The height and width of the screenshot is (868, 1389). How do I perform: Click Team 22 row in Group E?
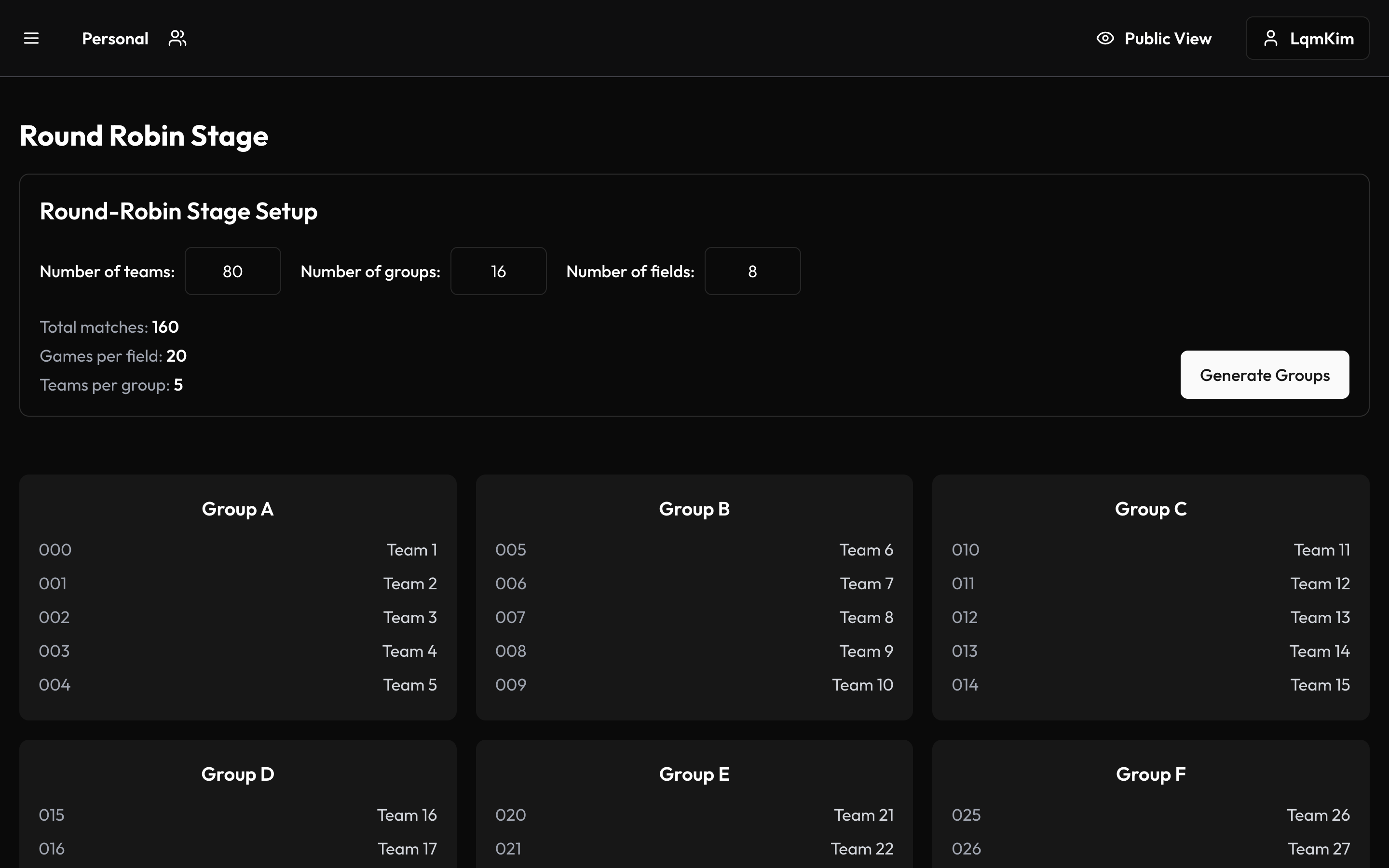(694, 849)
